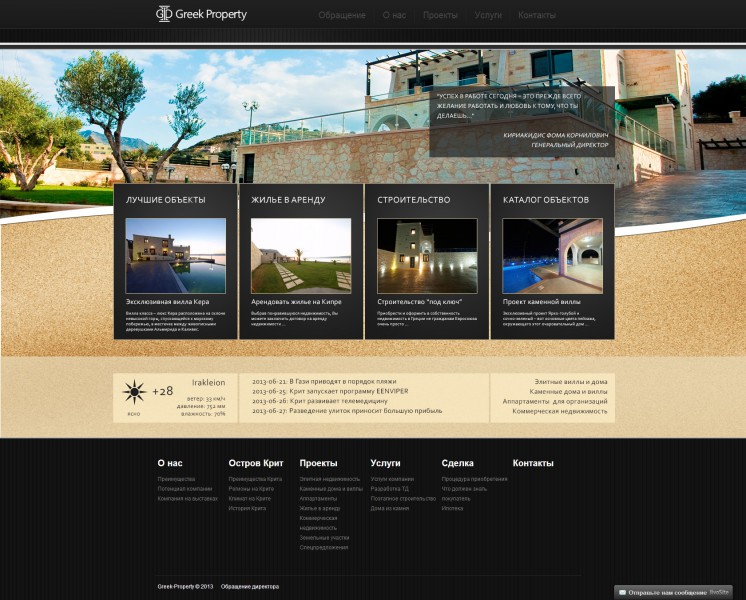Open the Проект каменной виллы thumbnail

552,256
